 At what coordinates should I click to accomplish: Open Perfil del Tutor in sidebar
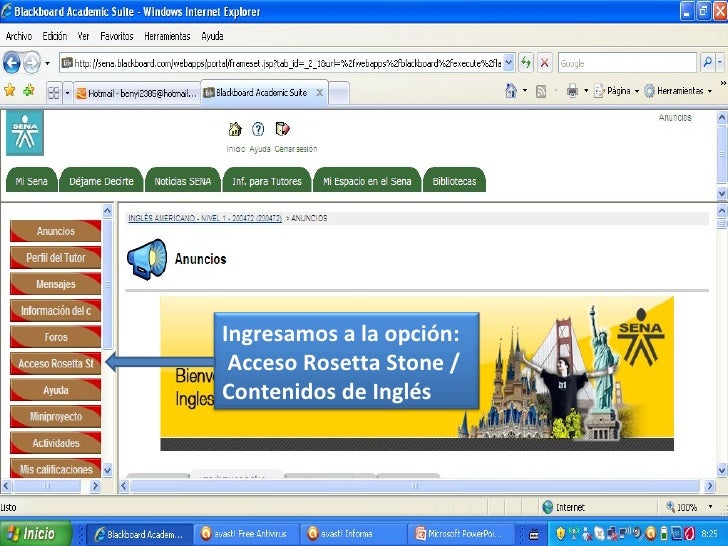[56, 258]
